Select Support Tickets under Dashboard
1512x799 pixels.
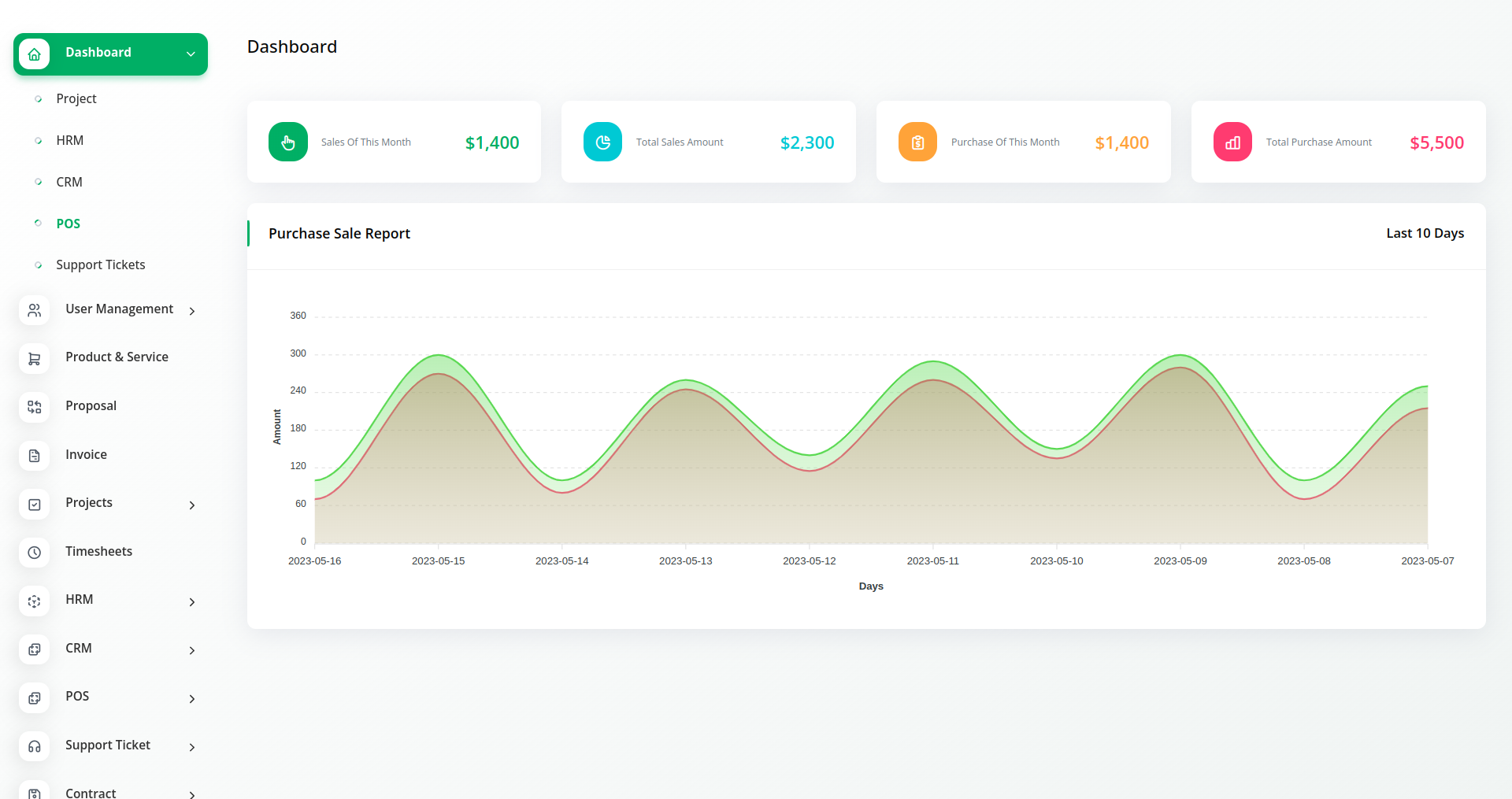pos(101,264)
